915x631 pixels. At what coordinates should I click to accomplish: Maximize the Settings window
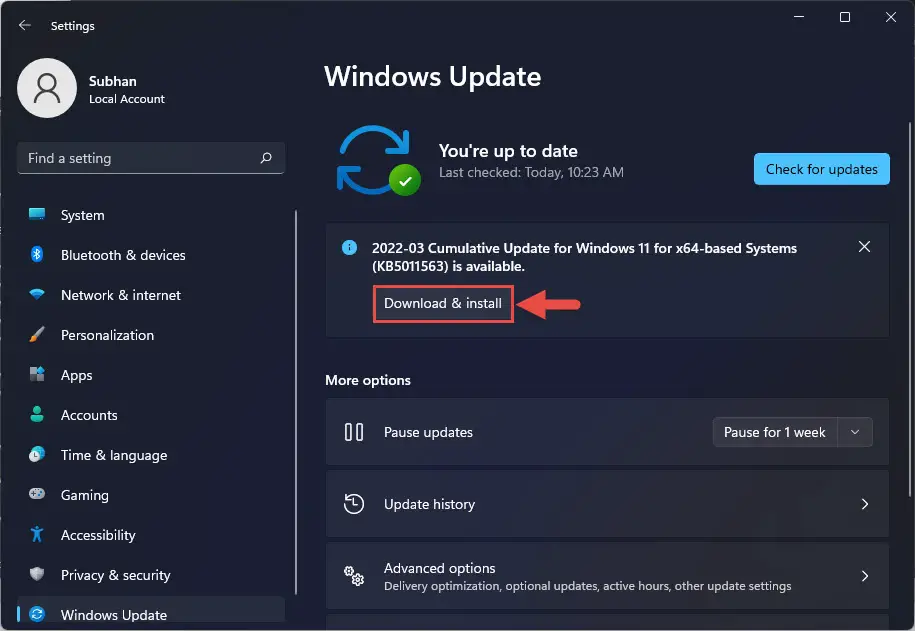coord(844,17)
